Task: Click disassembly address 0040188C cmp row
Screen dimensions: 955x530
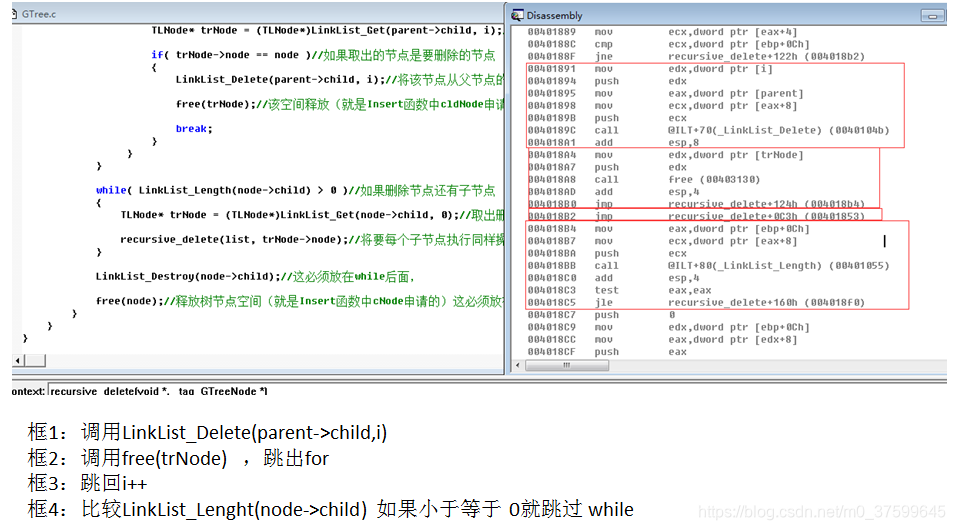Action: tap(669, 44)
